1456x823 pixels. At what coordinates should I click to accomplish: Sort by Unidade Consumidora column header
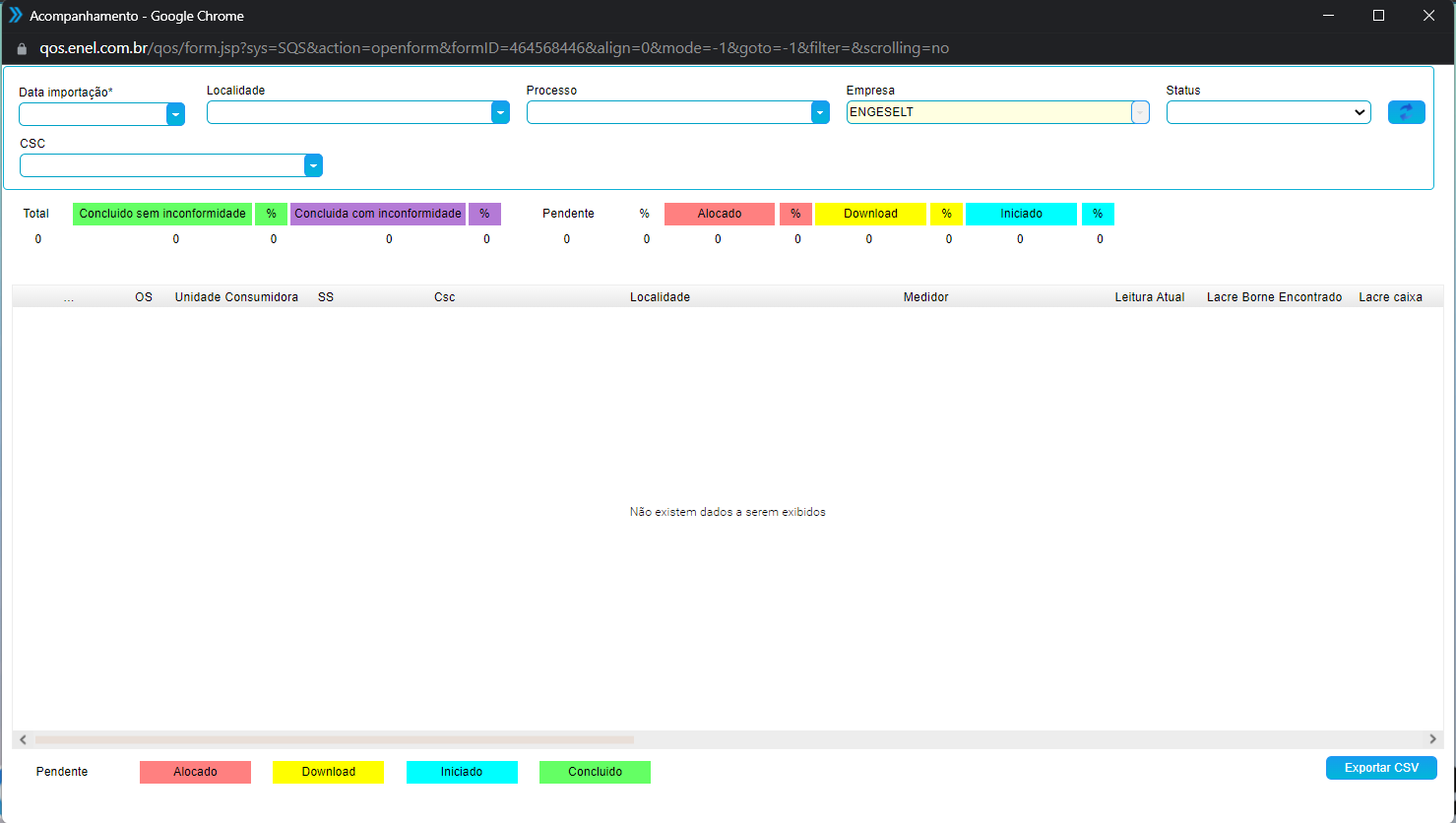[x=236, y=297]
